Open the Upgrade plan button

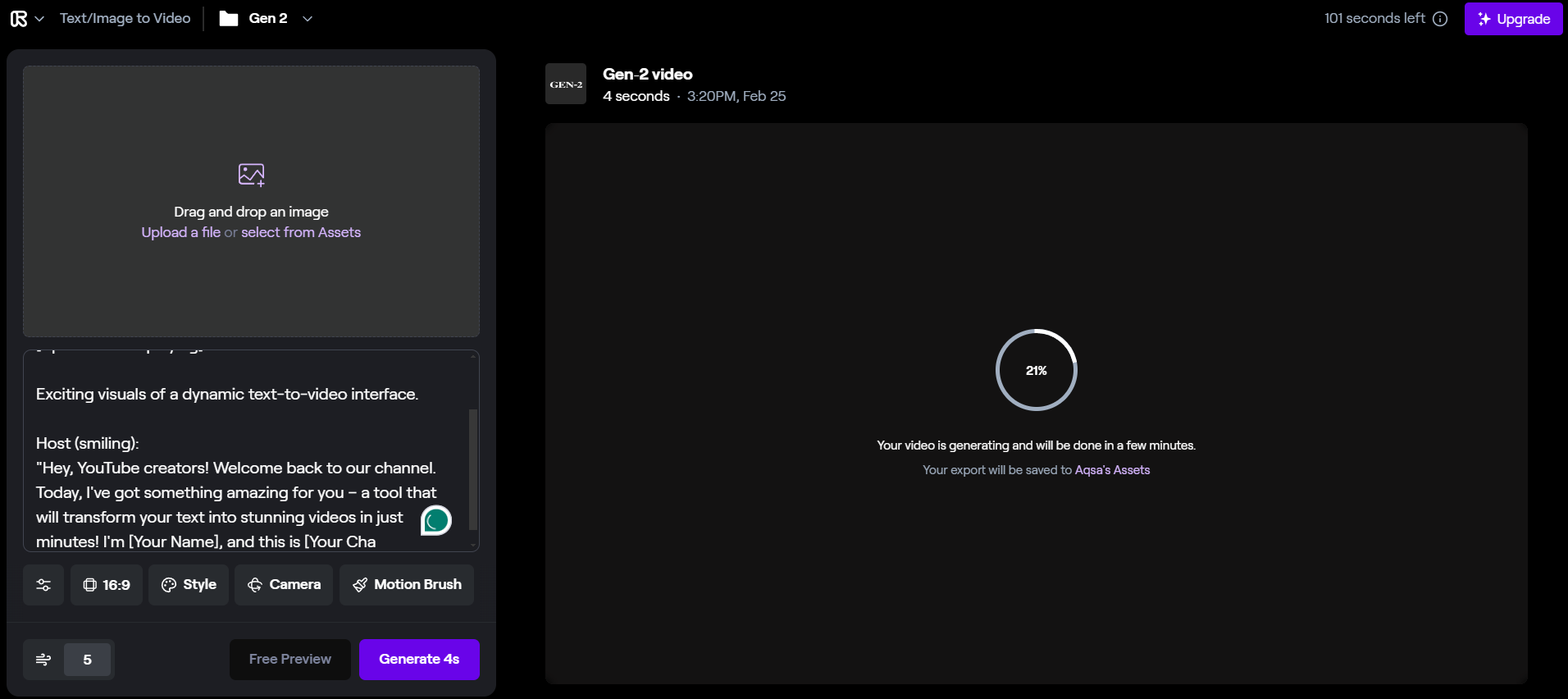1513,19
